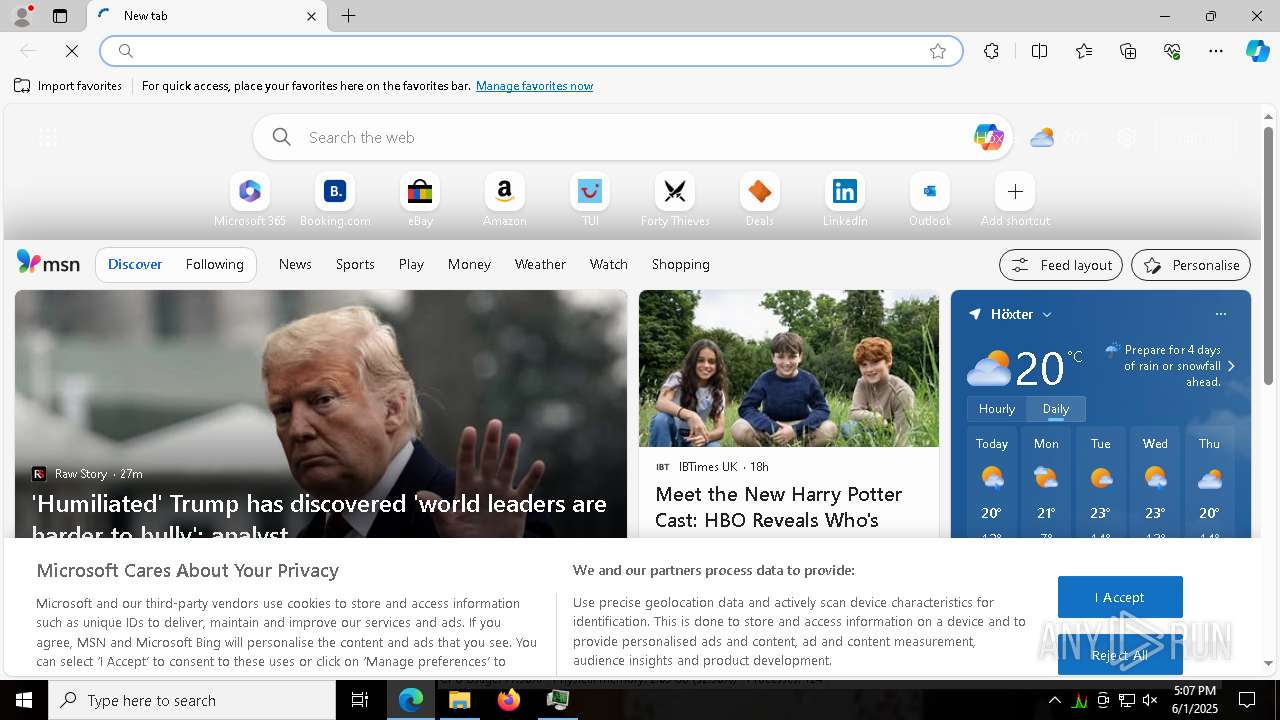The width and height of the screenshot is (1280, 720).
Task: Focus the browser address bar
Action: tap(530, 51)
